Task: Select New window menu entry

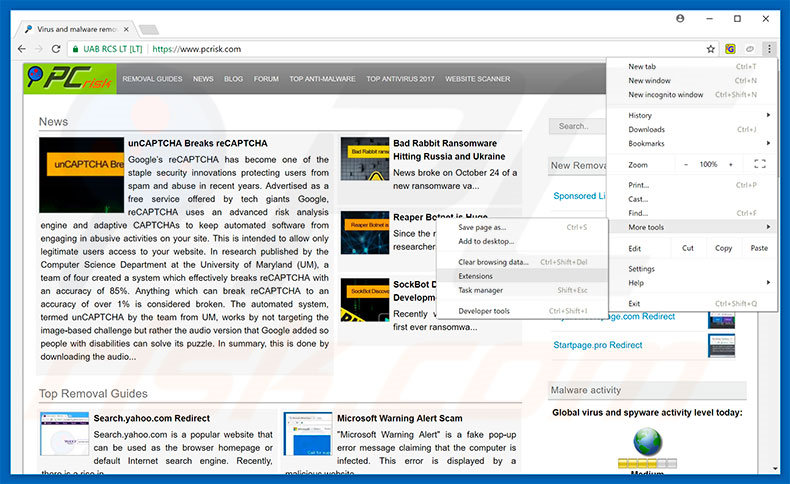Action: pos(692,81)
